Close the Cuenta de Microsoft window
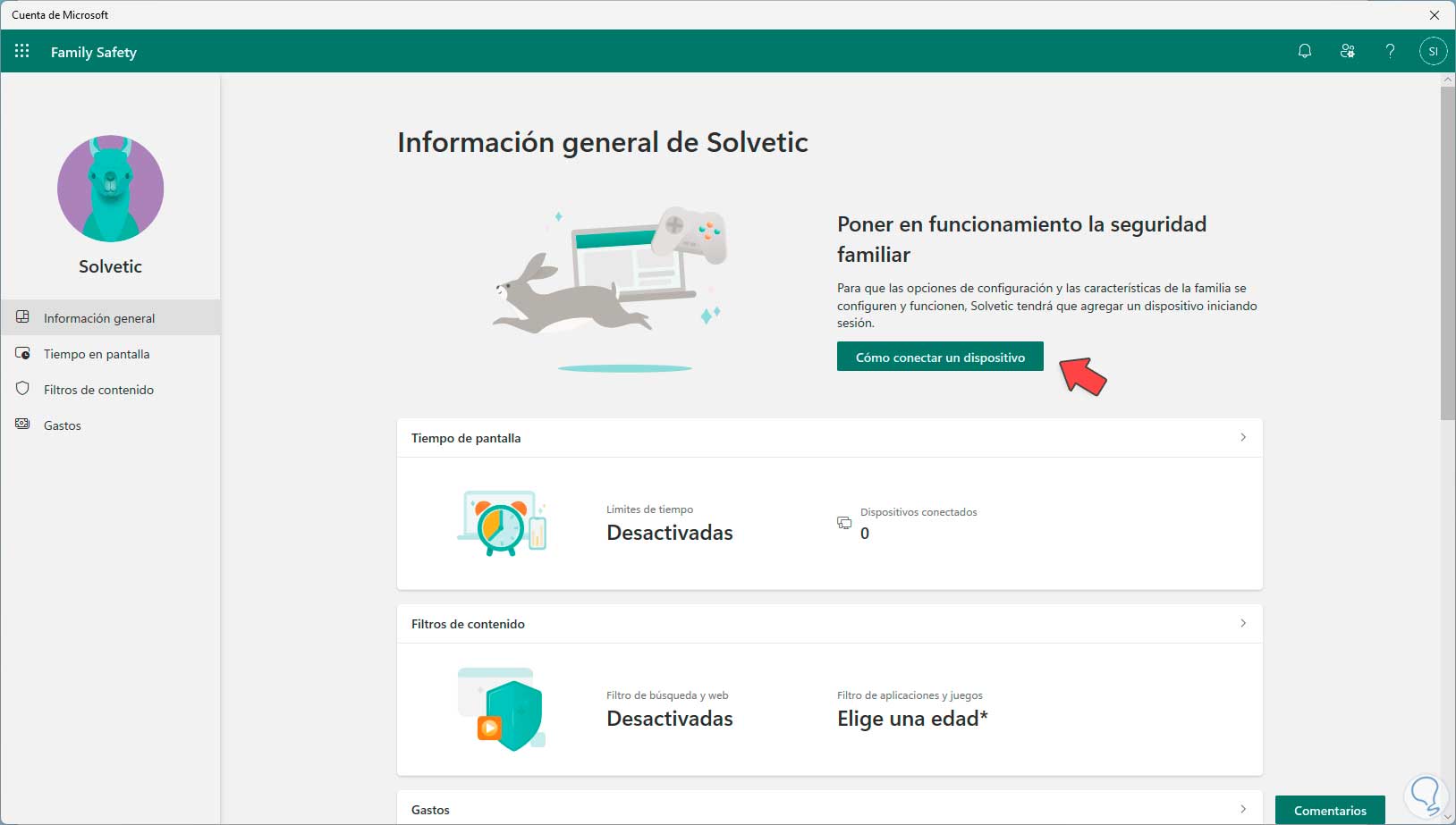 pyautogui.click(x=1435, y=15)
